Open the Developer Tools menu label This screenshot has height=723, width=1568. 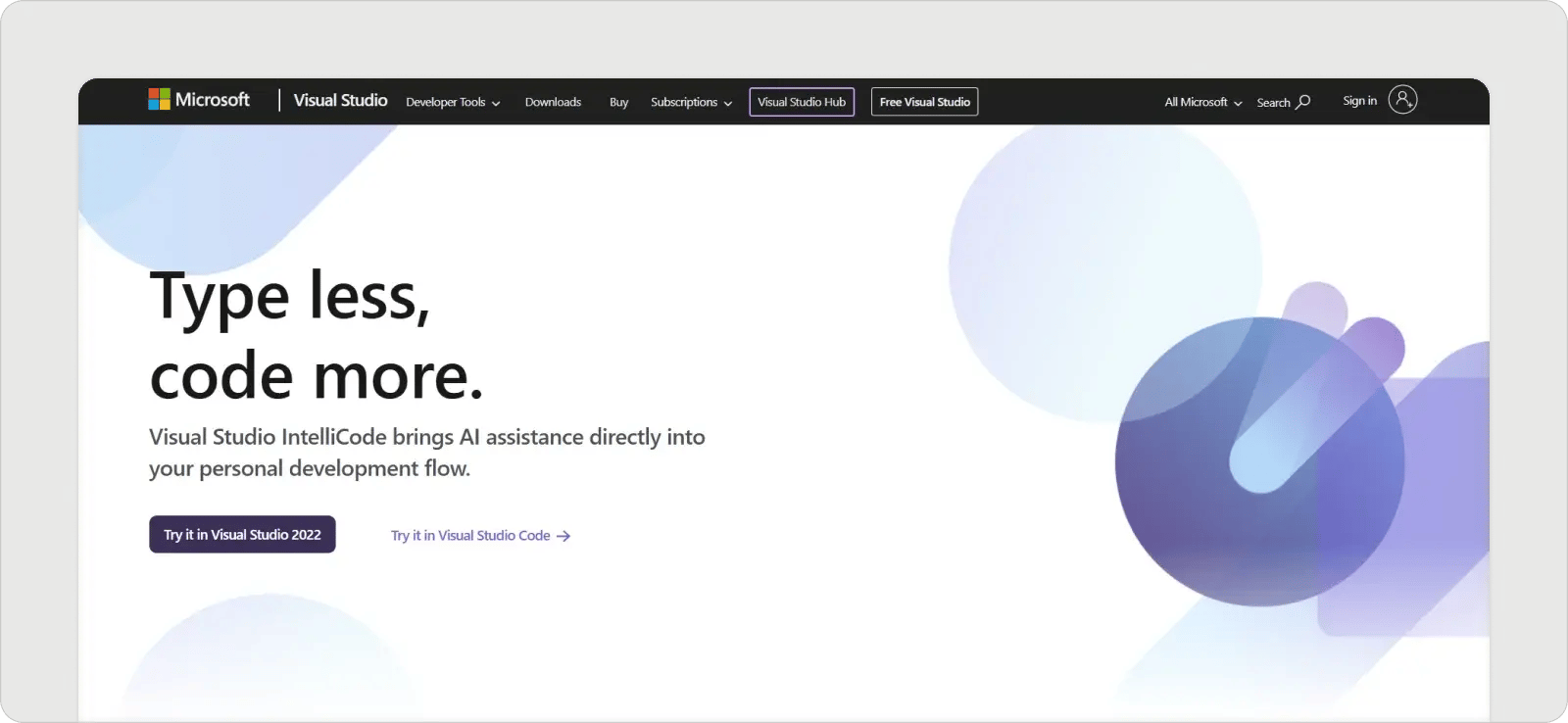coord(445,102)
